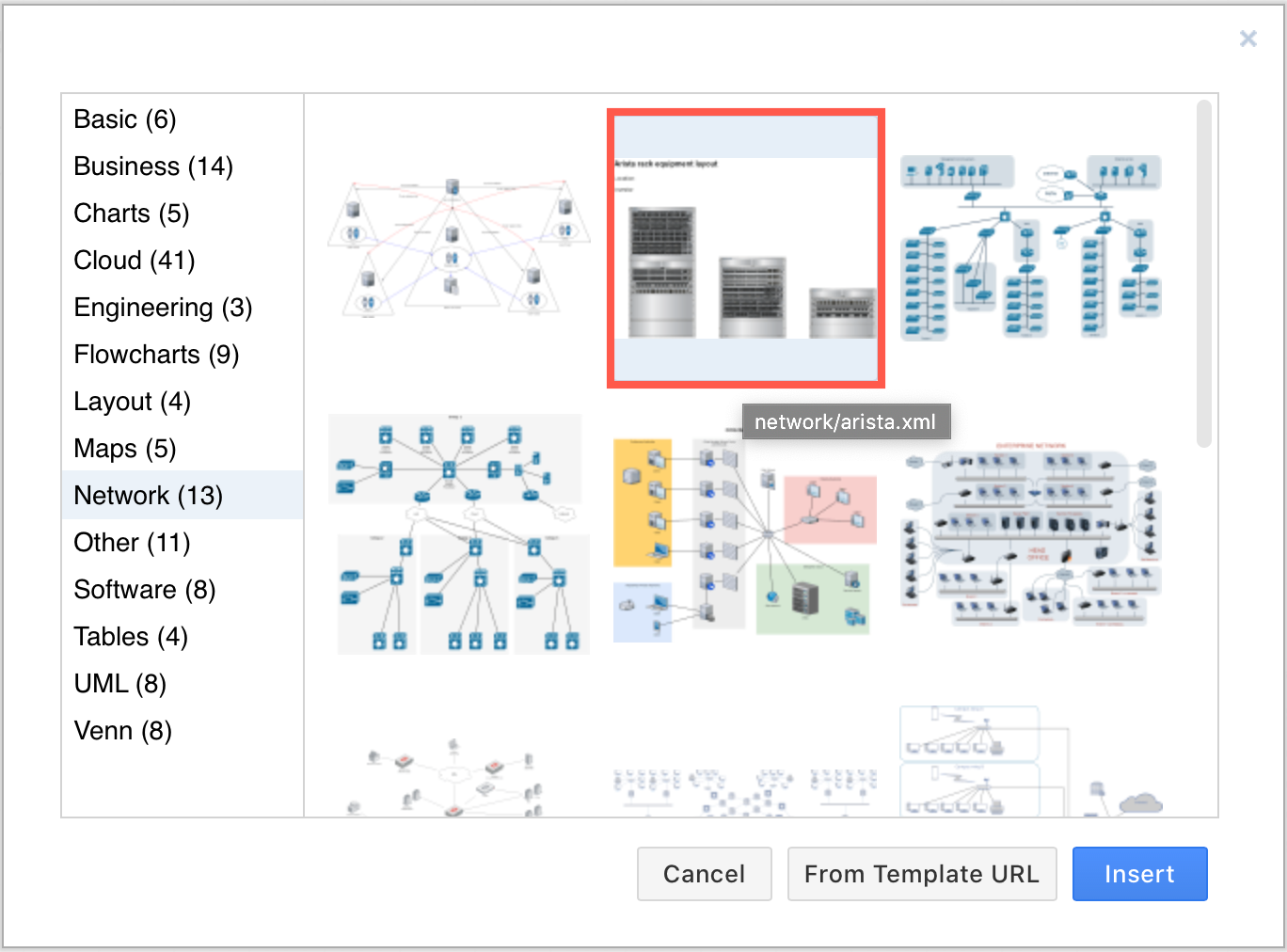Close the template dialog with the X icon
The image size is (1287, 952).
1247,39
